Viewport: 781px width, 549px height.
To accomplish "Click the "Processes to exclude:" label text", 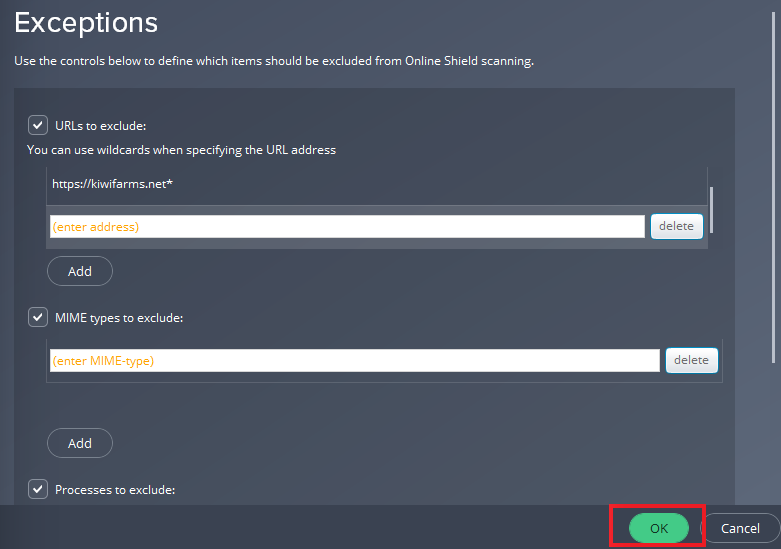I will [115, 490].
